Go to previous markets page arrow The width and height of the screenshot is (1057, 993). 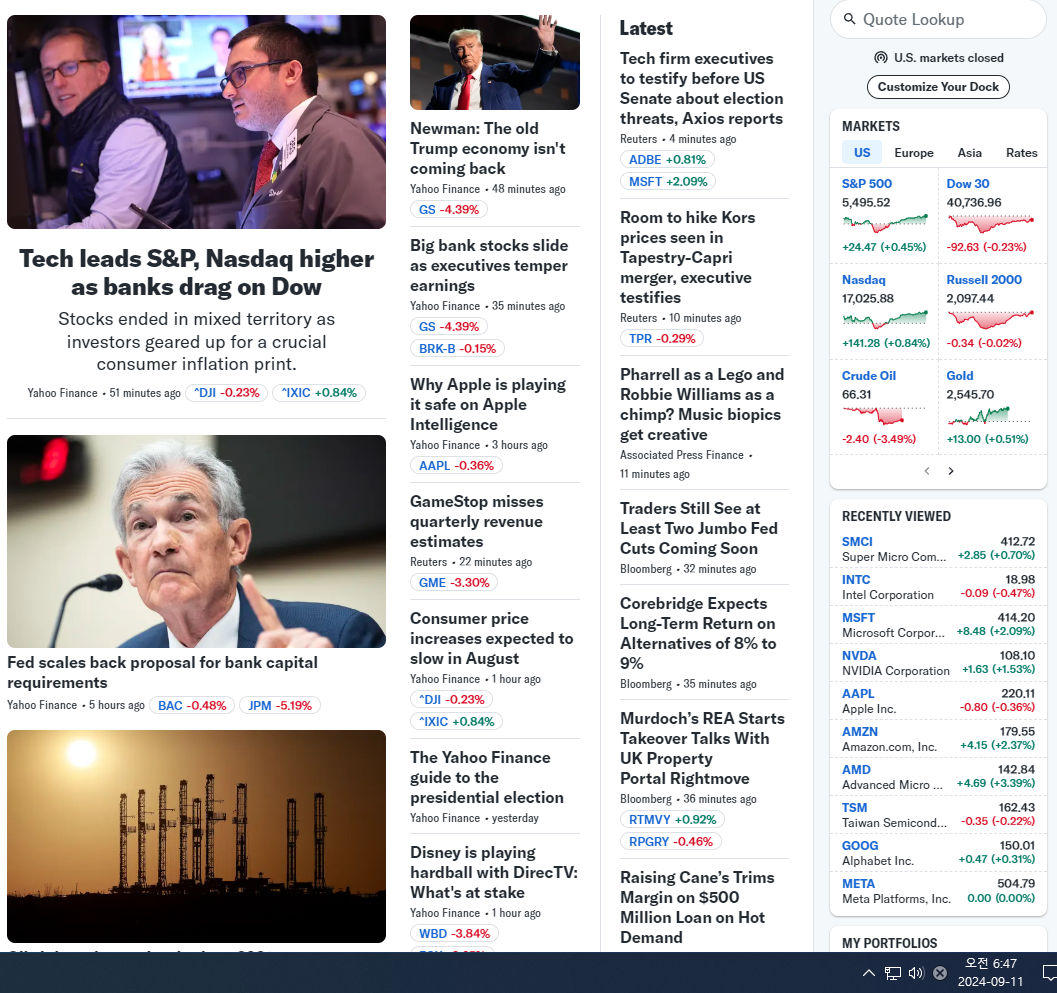(x=927, y=471)
